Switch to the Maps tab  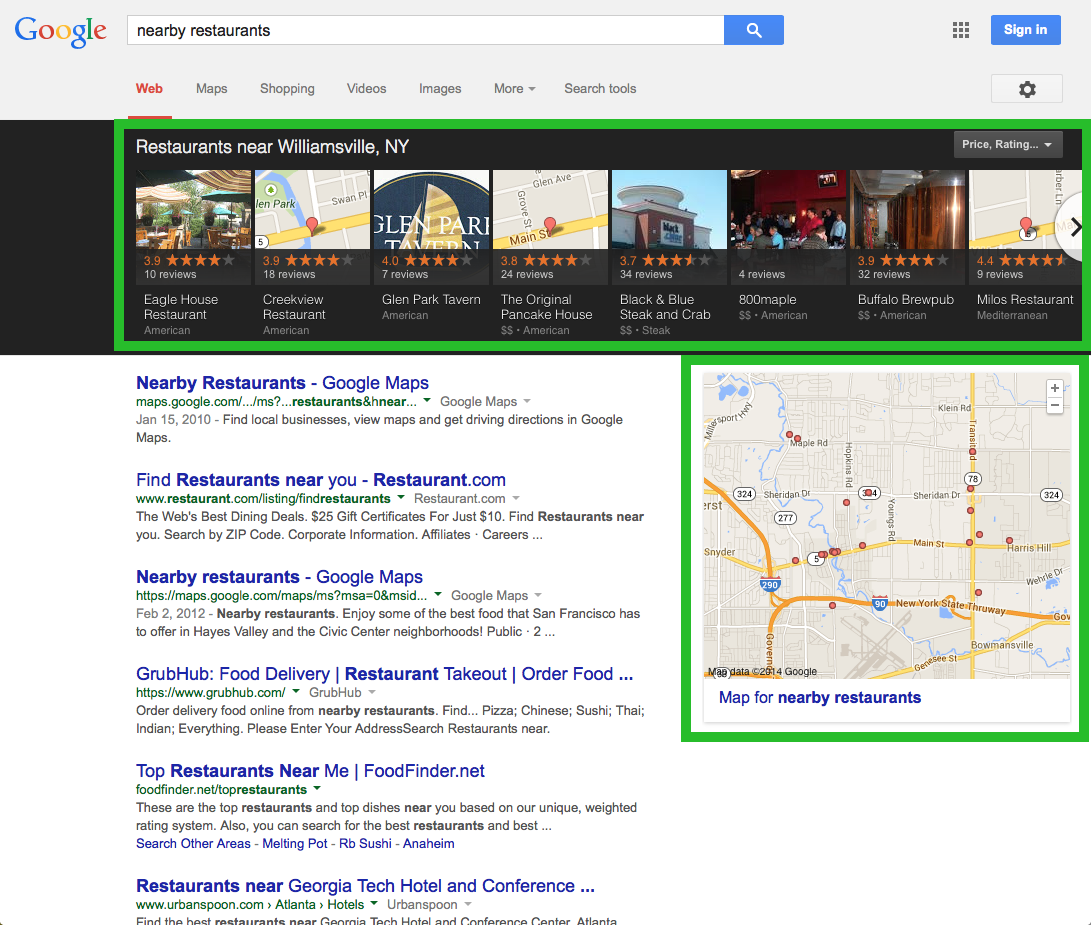point(211,89)
